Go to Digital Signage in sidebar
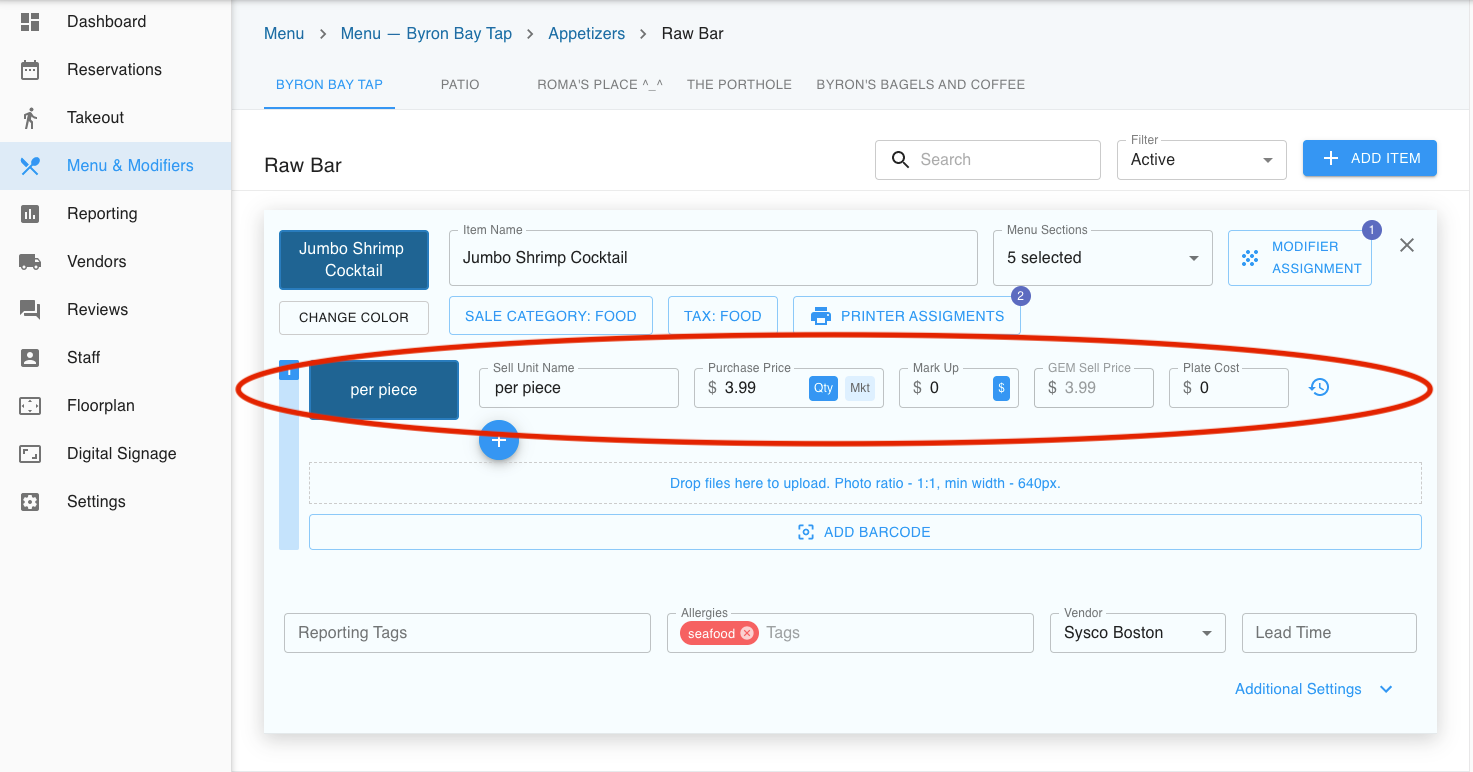The image size is (1473, 772). point(121,453)
